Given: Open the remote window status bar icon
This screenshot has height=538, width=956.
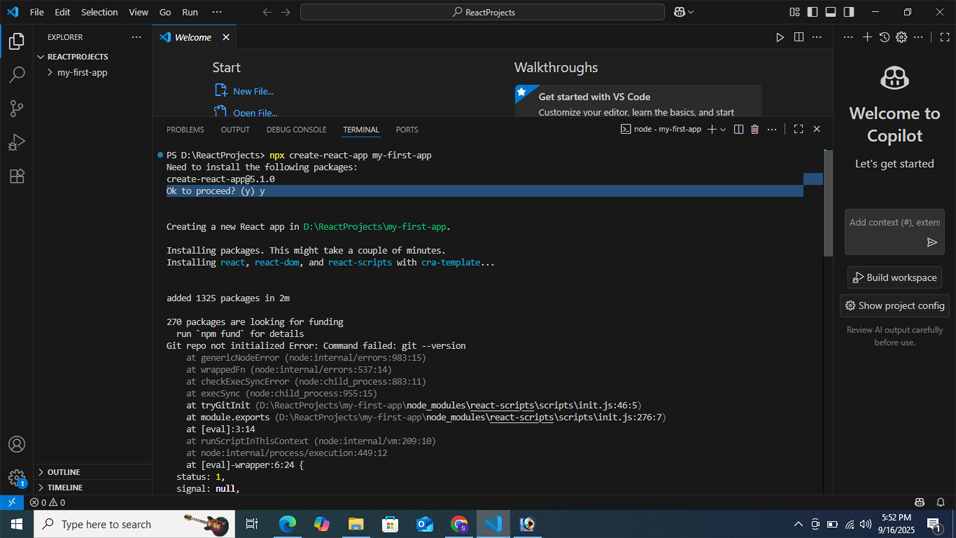Looking at the screenshot, I should [x=12, y=503].
